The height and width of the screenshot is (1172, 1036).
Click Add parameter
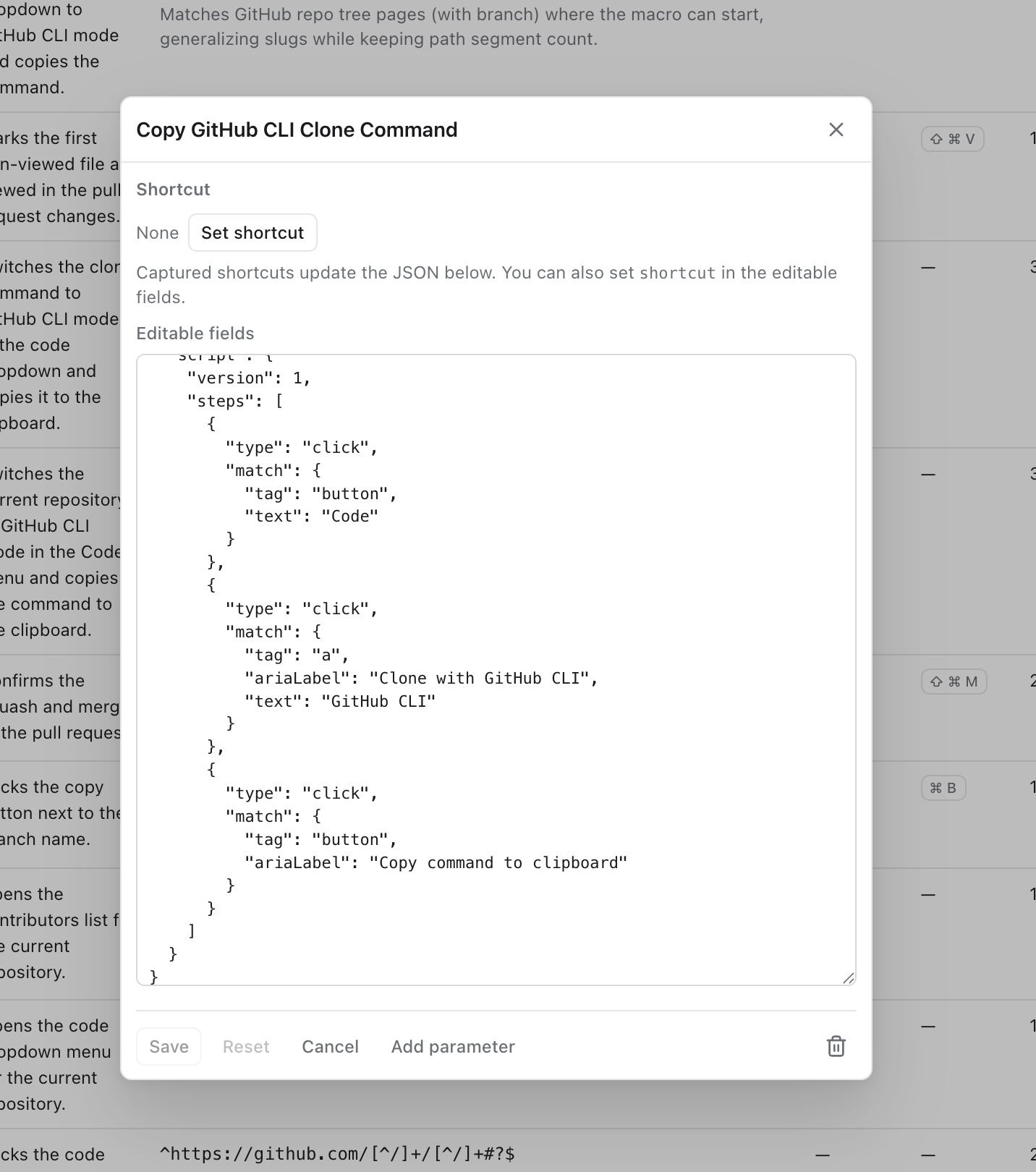click(453, 1046)
